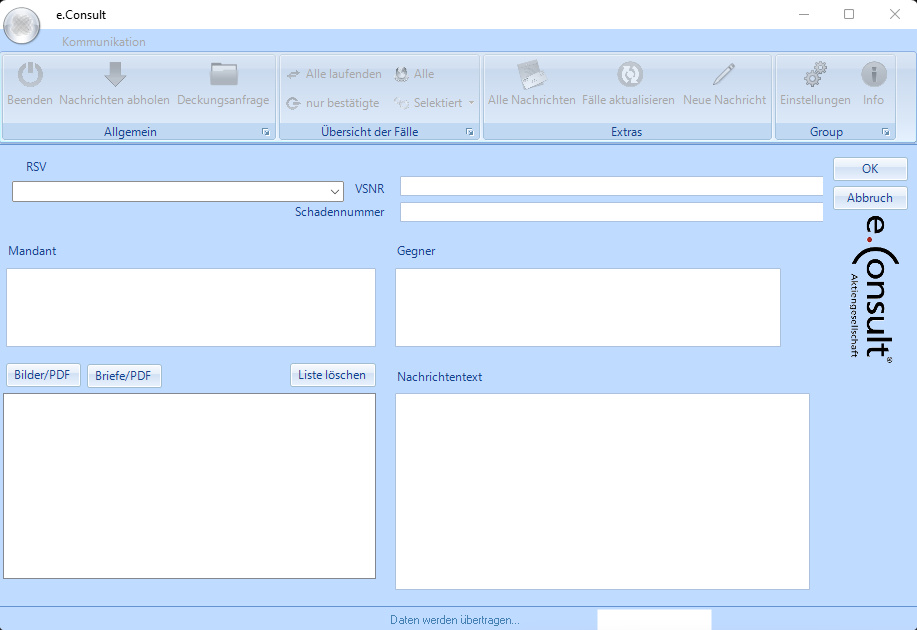The width and height of the screenshot is (917, 630).
Task: Click the Liste löschen button
Action: [x=332, y=375]
